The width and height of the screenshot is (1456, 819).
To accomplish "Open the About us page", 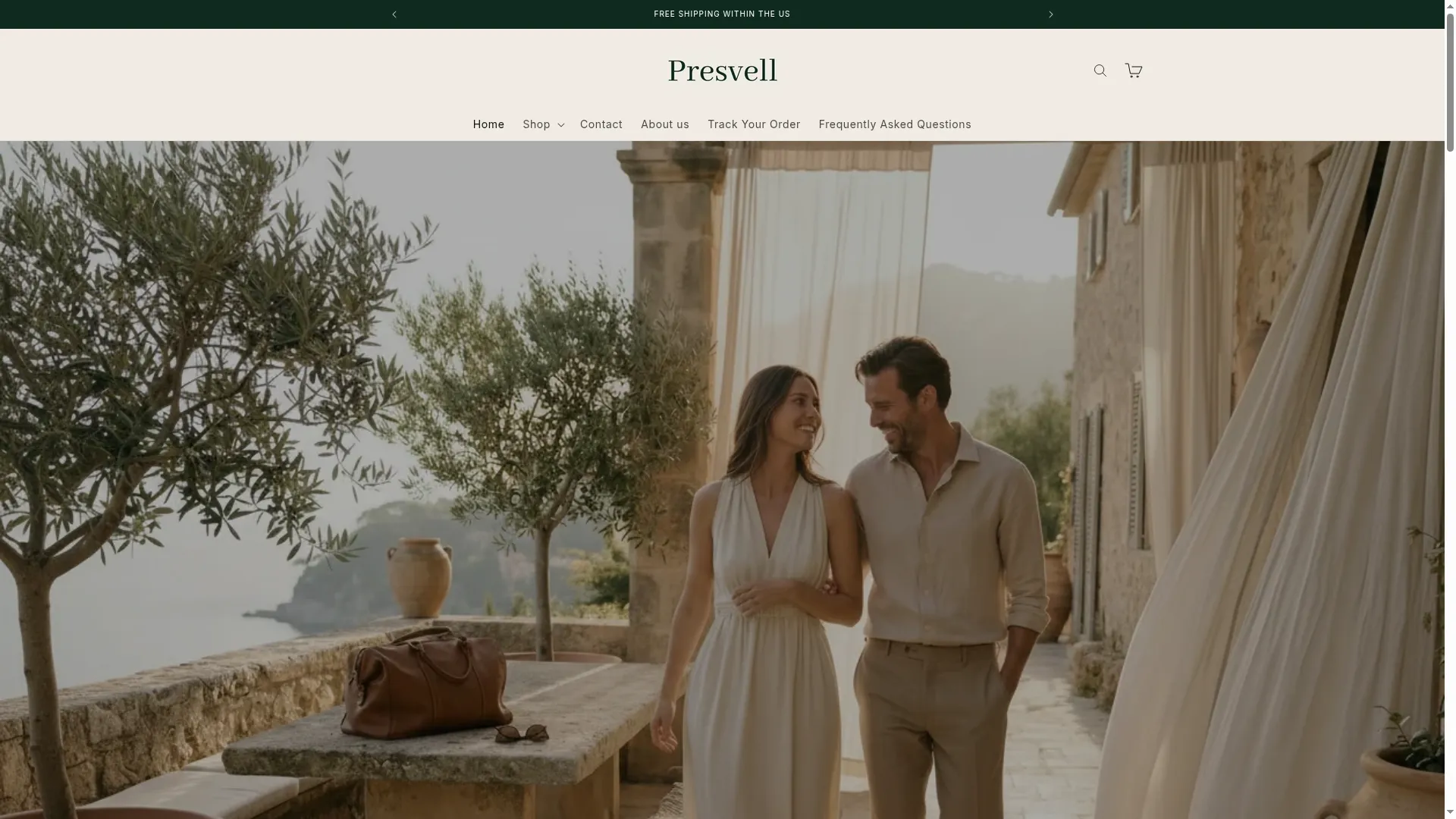I will coord(664,124).
